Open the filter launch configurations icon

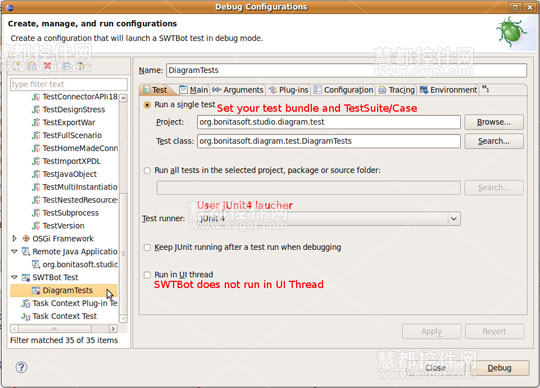point(82,66)
